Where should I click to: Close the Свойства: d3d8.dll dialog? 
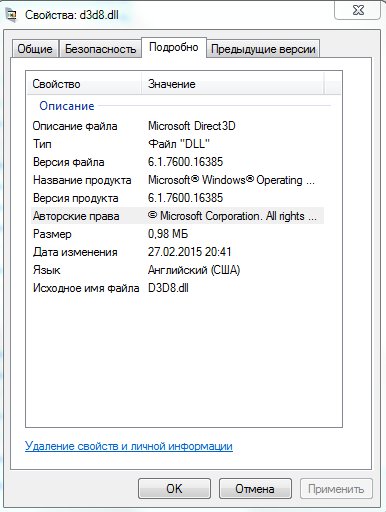(x=358, y=11)
